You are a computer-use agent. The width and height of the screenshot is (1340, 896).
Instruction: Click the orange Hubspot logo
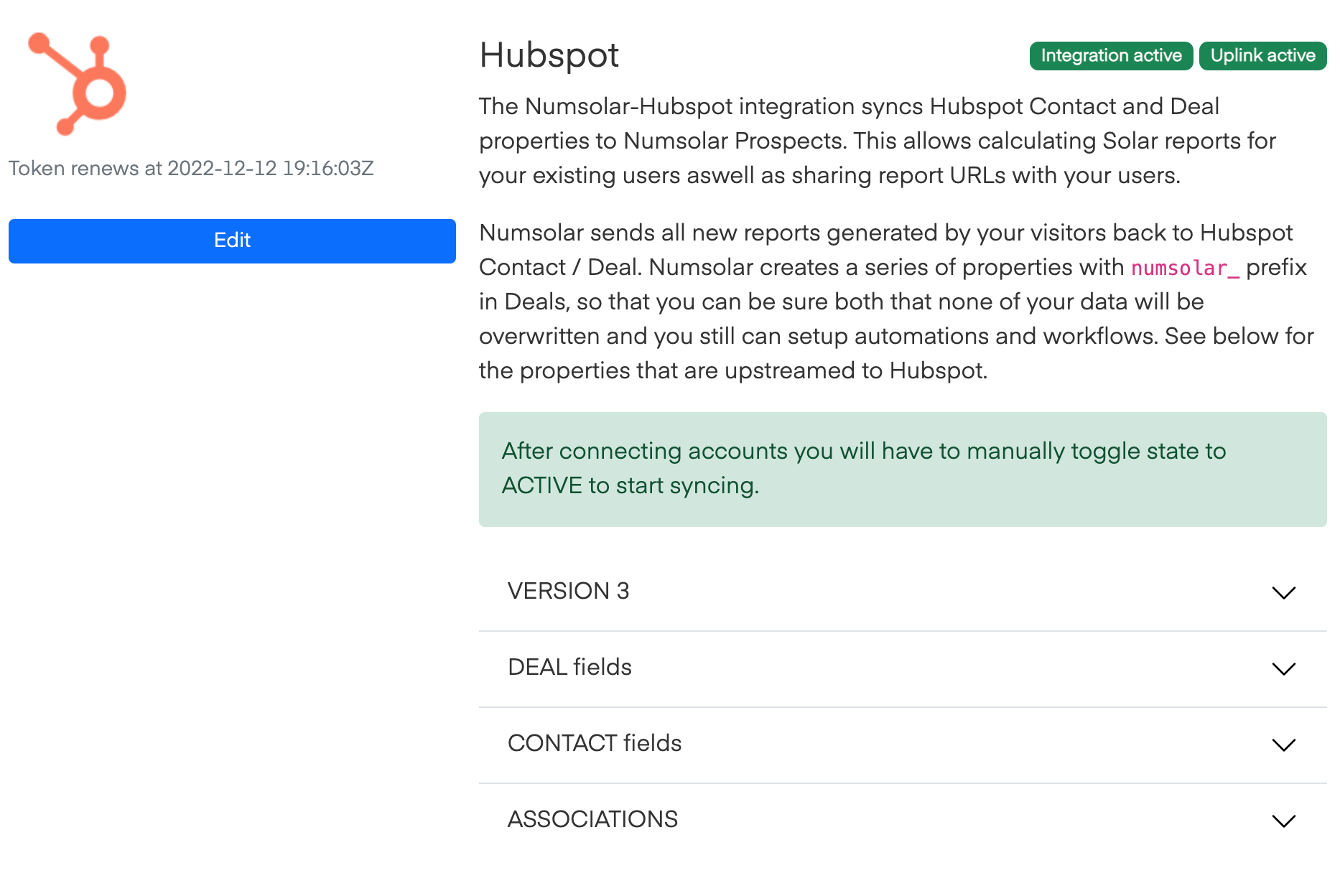pos(78,83)
